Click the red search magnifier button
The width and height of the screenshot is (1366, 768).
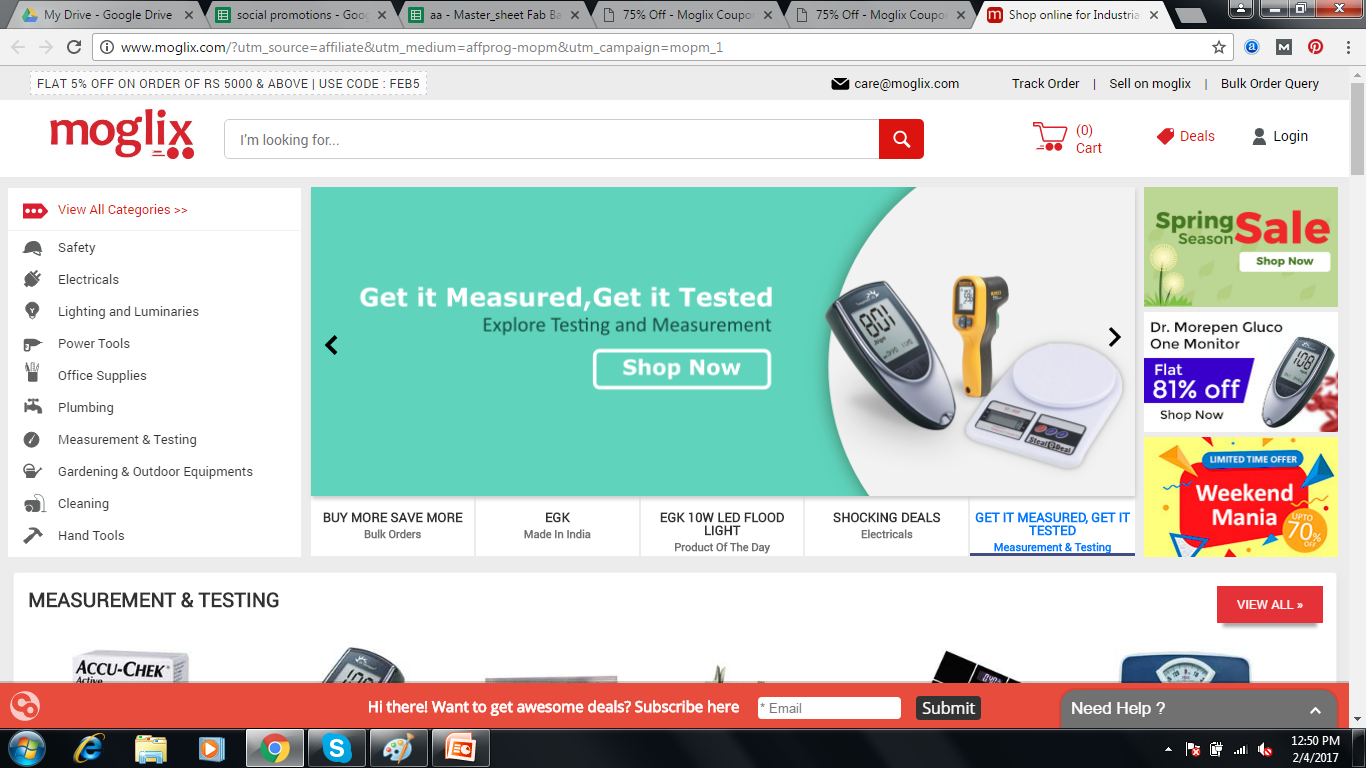(x=901, y=139)
